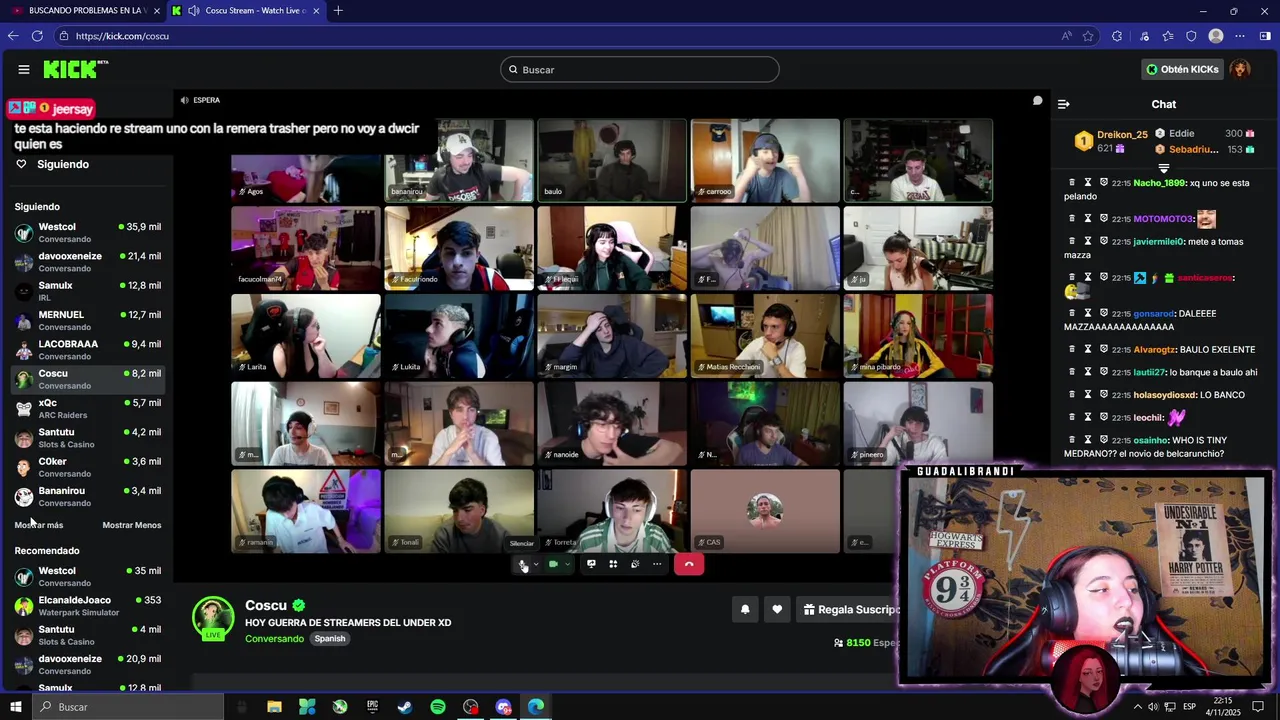Select the Coscu Stream browser tab
Screen dimensions: 1280x720
pos(247,11)
